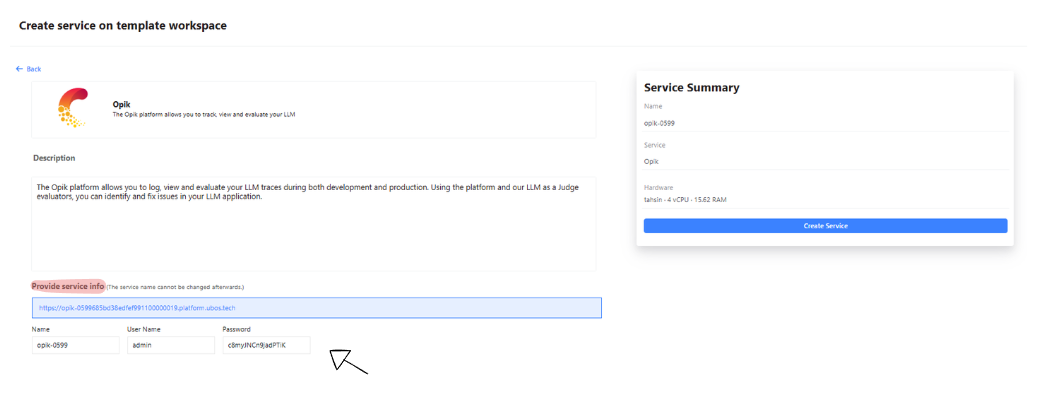1037x400 pixels.
Task: Click into the Description text area
Action: pos(313,223)
